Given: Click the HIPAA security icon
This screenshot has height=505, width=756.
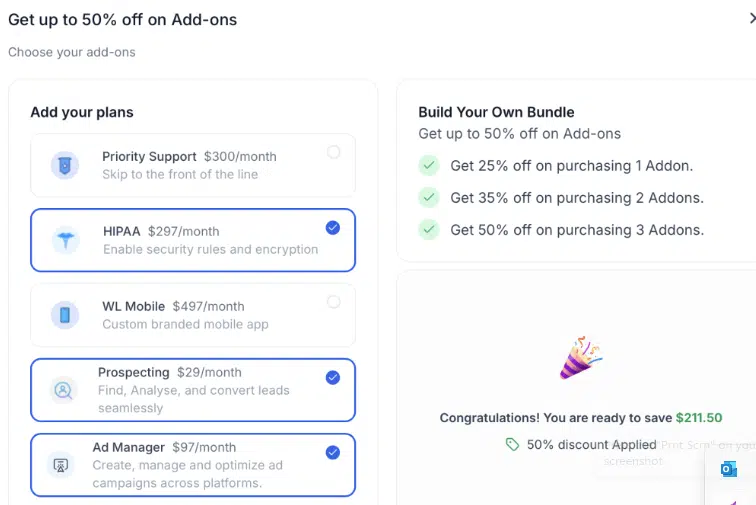Looking at the screenshot, I should click(x=66, y=240).
